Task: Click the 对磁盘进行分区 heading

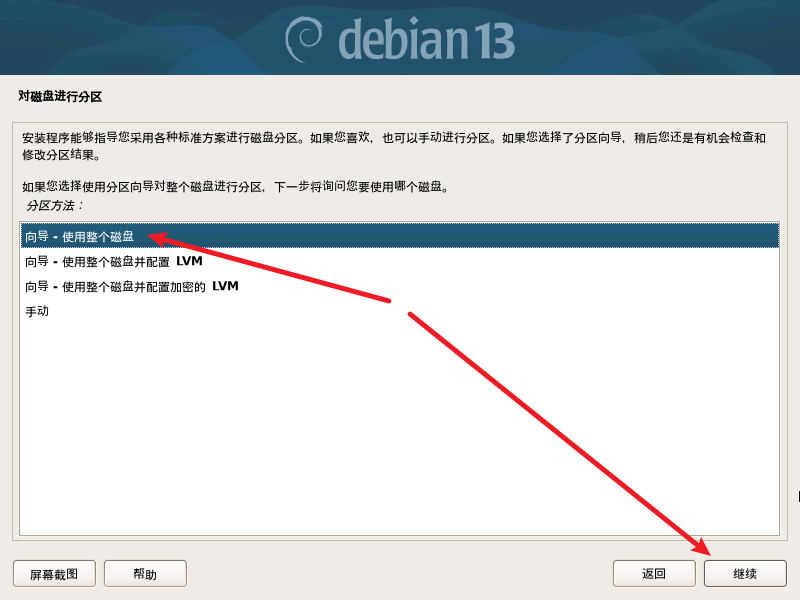Action: click(x=60, y=96)
